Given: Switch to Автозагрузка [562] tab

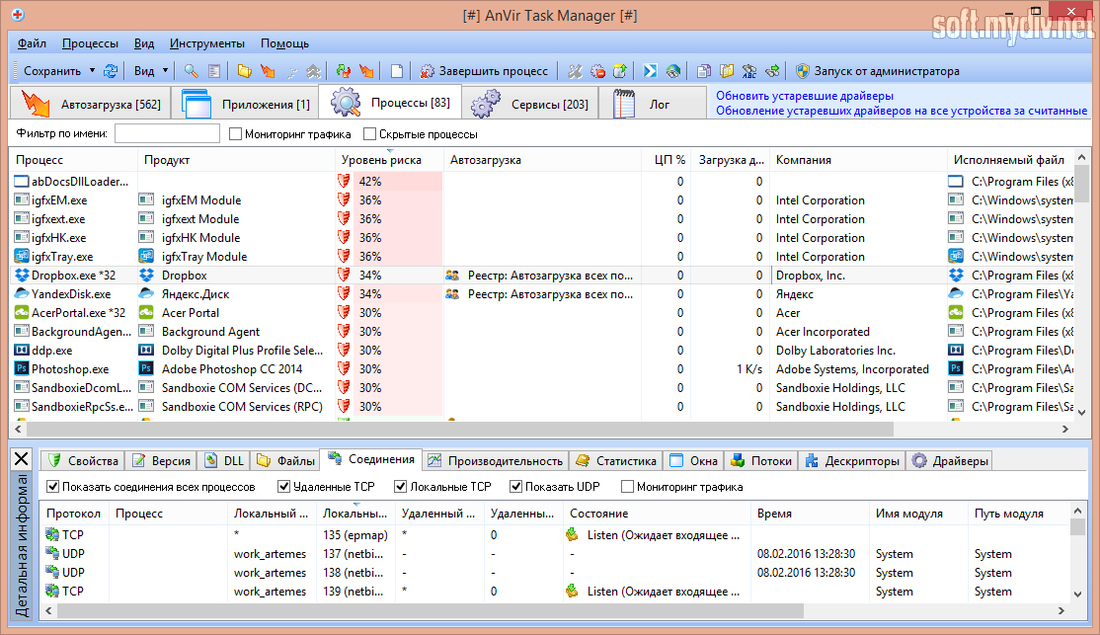Looking at the screenshot, I should tap(90, 104).
